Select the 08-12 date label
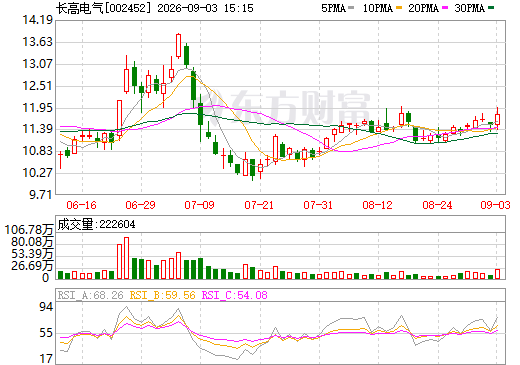This screenshot has height=365, width=520. pos(377,205)
